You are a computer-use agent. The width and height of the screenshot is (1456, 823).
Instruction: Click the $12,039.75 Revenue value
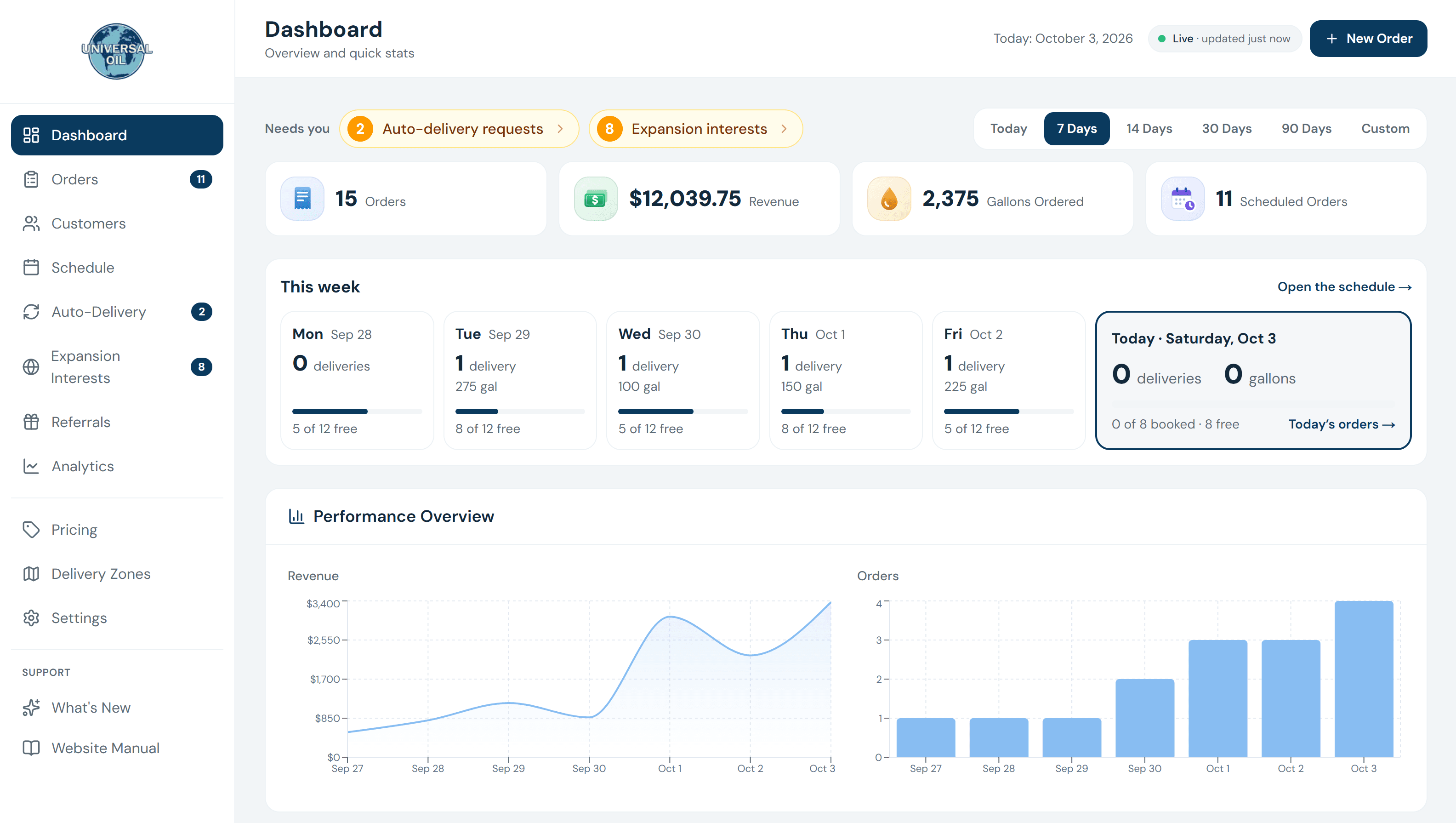(684, 199)
